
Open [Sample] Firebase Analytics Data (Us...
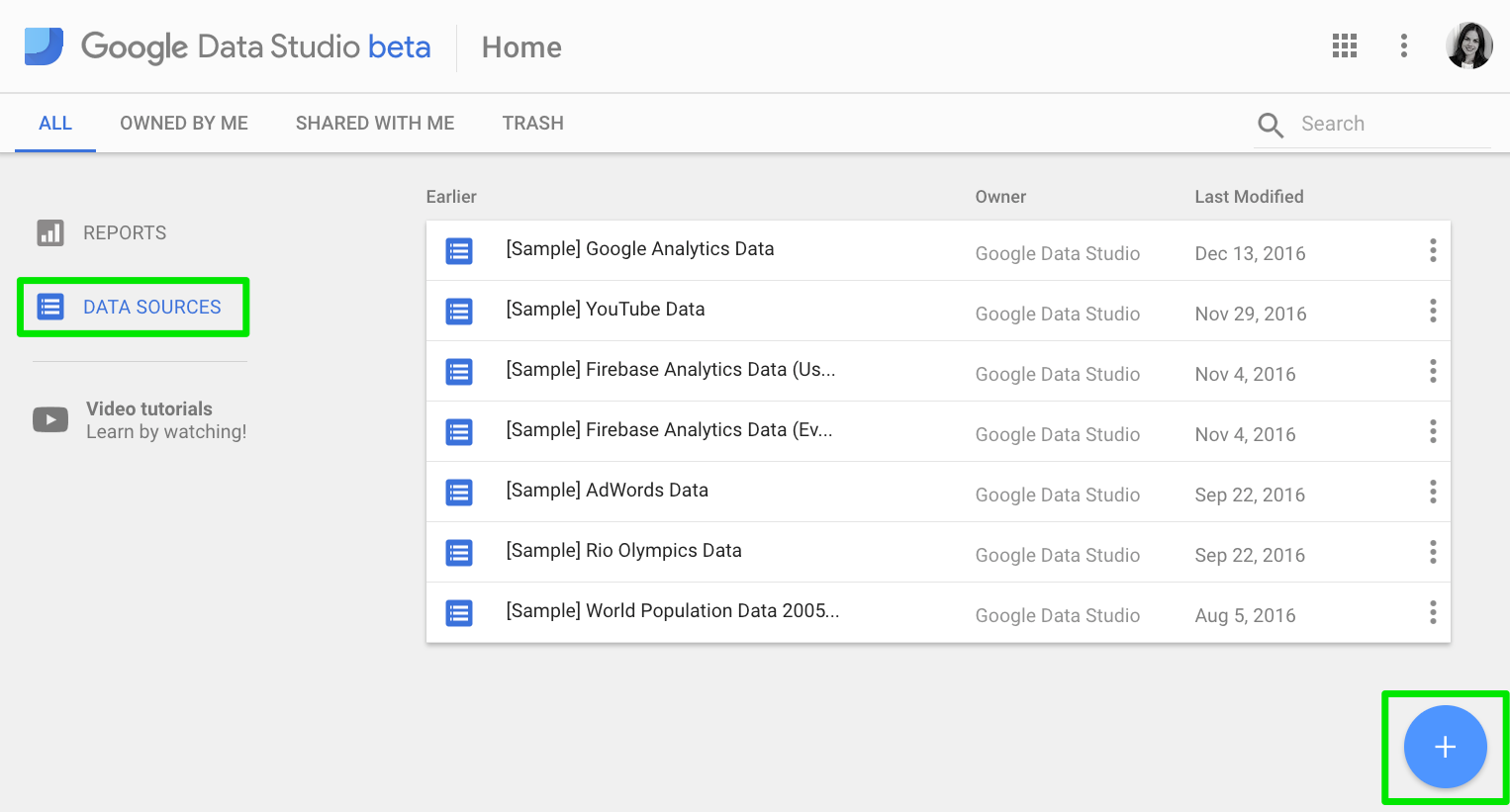coord(671,370)
